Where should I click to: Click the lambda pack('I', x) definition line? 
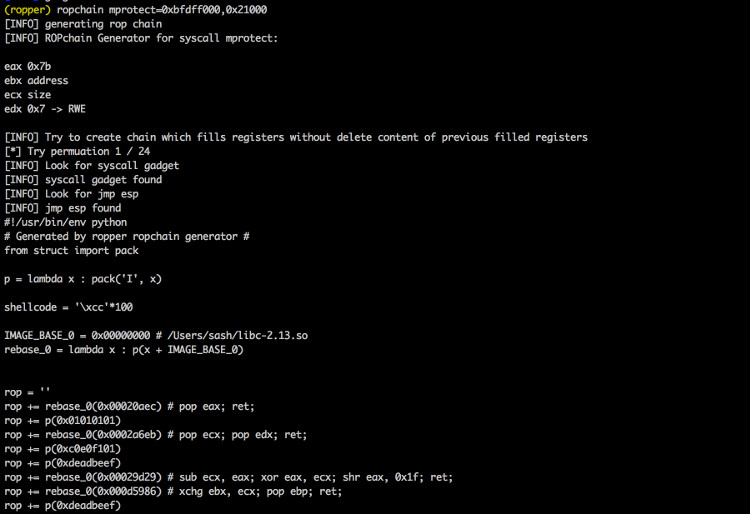[83, 279]
